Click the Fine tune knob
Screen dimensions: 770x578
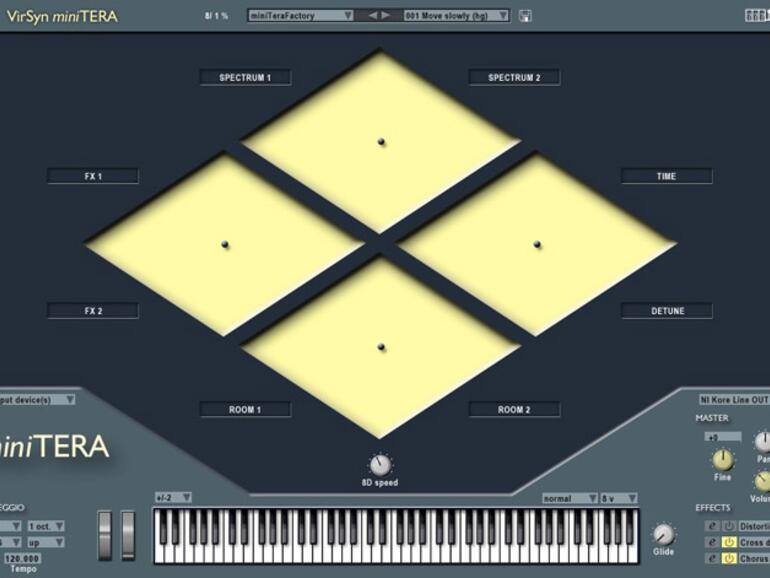722,460
